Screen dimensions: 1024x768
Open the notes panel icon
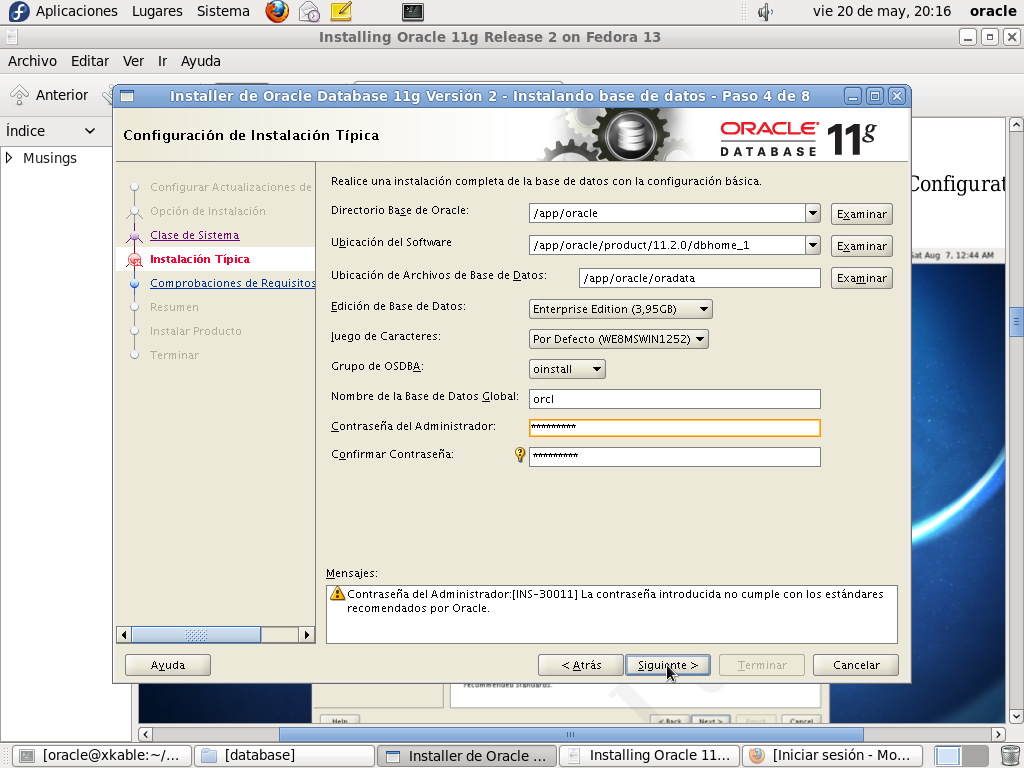click(341, 11)
